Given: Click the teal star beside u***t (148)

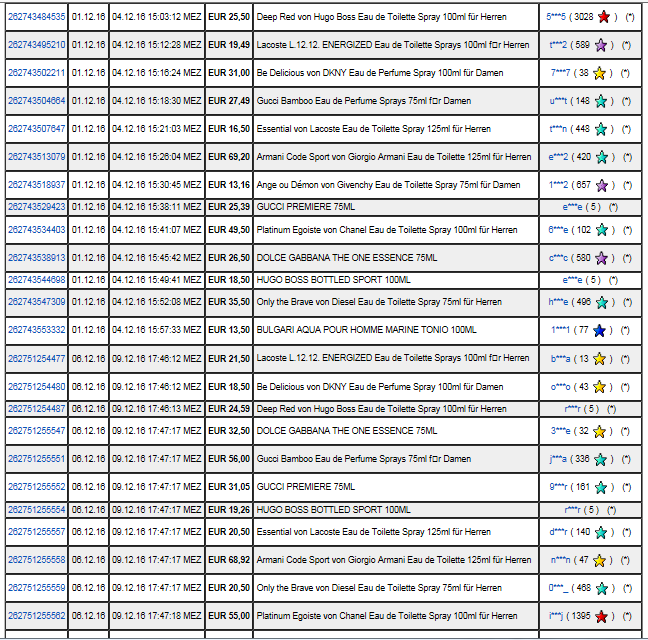Looking at the screenshot, I should 600,101.
